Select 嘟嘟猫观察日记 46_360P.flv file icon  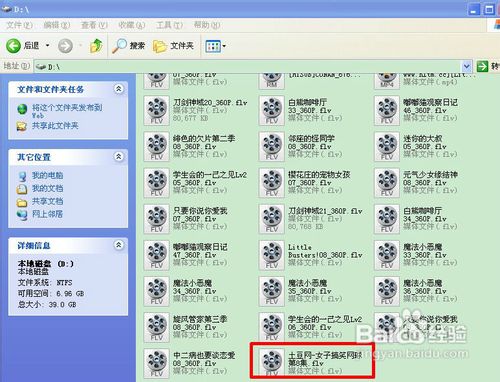pos(387,110)
